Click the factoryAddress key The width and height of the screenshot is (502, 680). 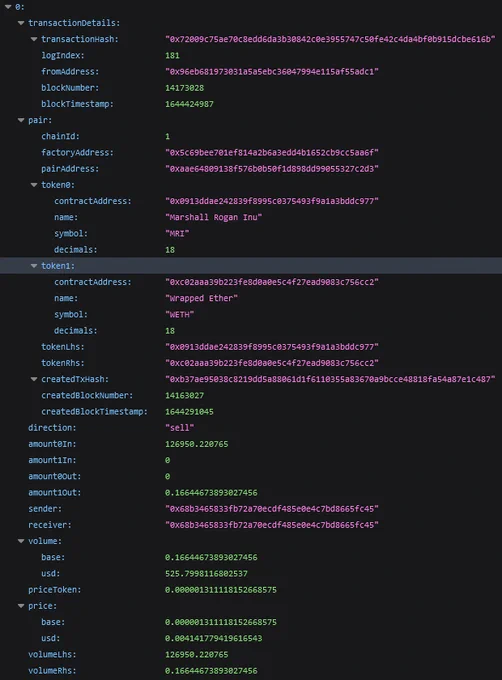(77, 153)
